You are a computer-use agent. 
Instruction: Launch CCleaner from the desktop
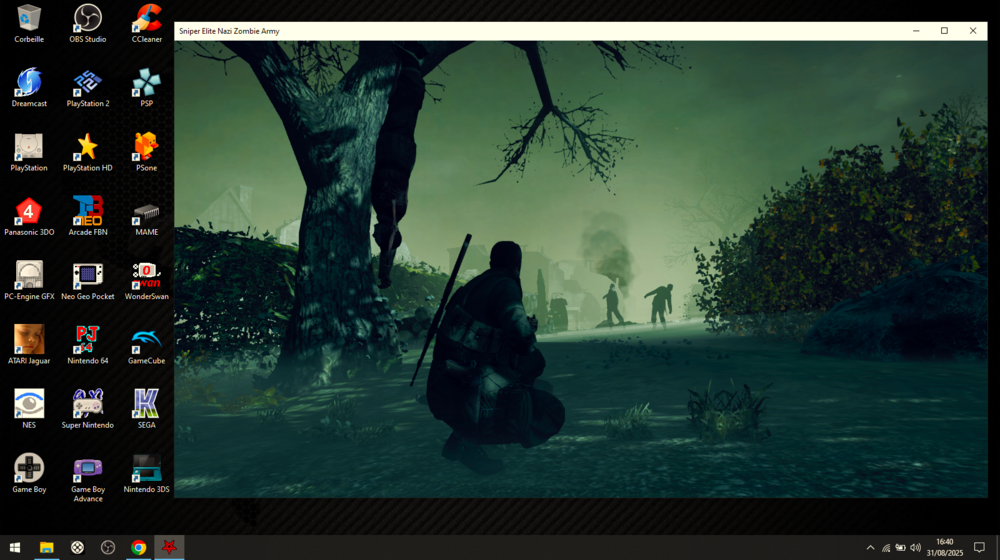point(147,19)
